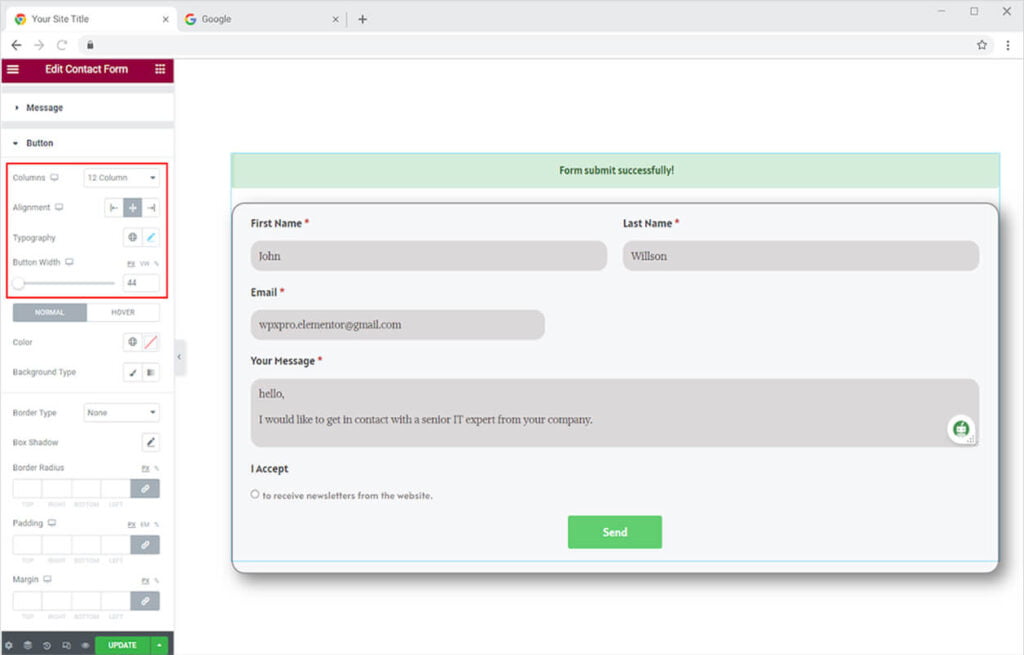This screenshot has height=655, width=1024.
Task: Click the Email input field
Action: (x=397, y=325)
